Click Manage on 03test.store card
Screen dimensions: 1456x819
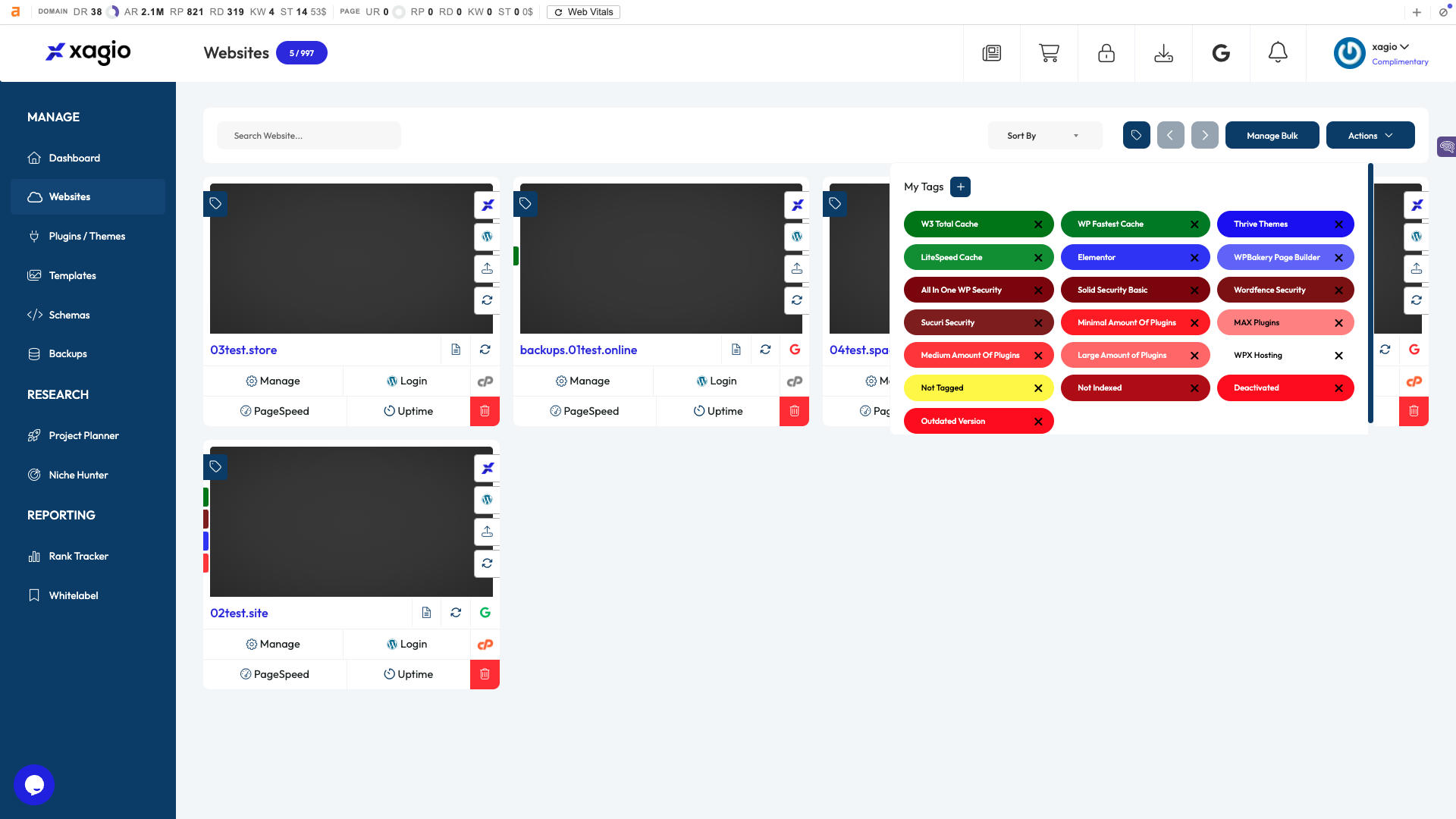273,381
